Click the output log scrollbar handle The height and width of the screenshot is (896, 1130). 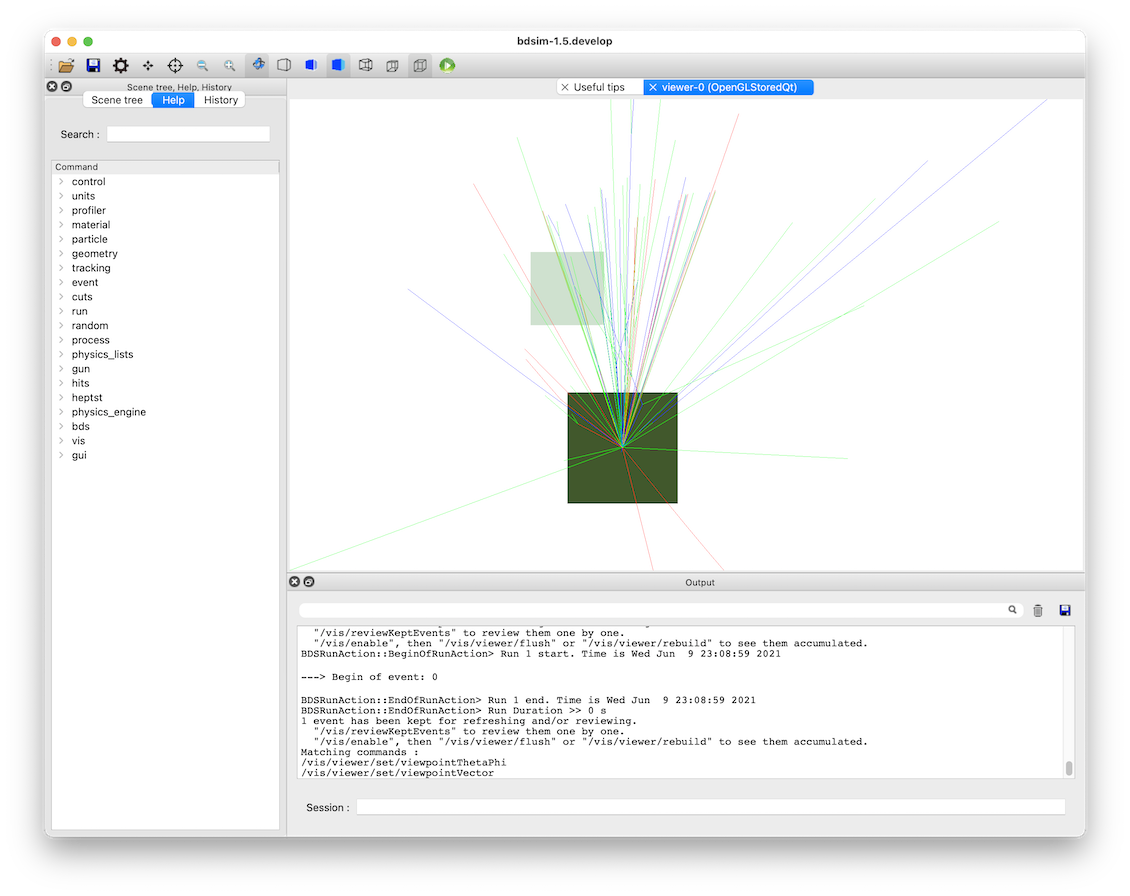[1069, 768]
